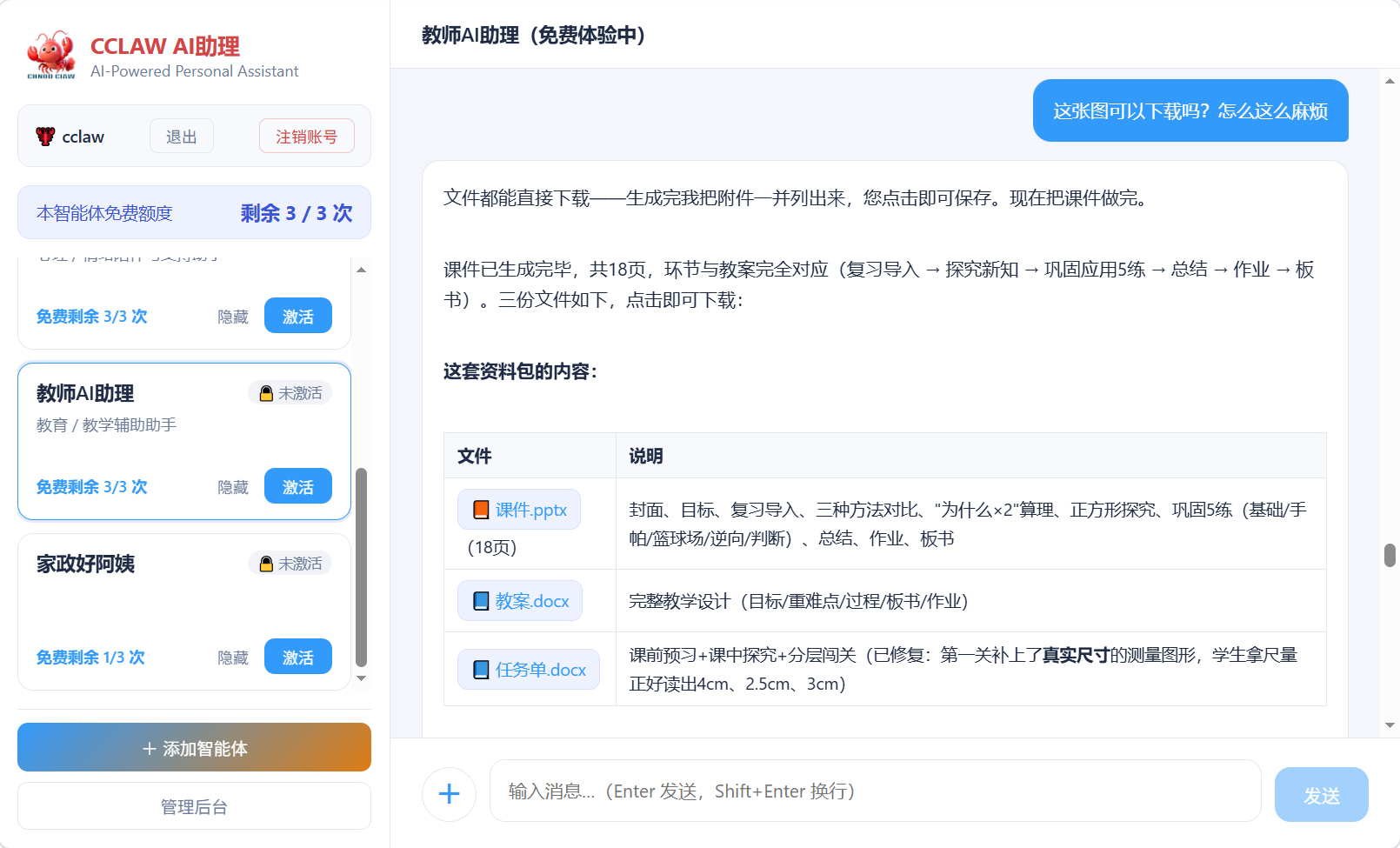
Task: Click the message input field
Action: point(875,791)
